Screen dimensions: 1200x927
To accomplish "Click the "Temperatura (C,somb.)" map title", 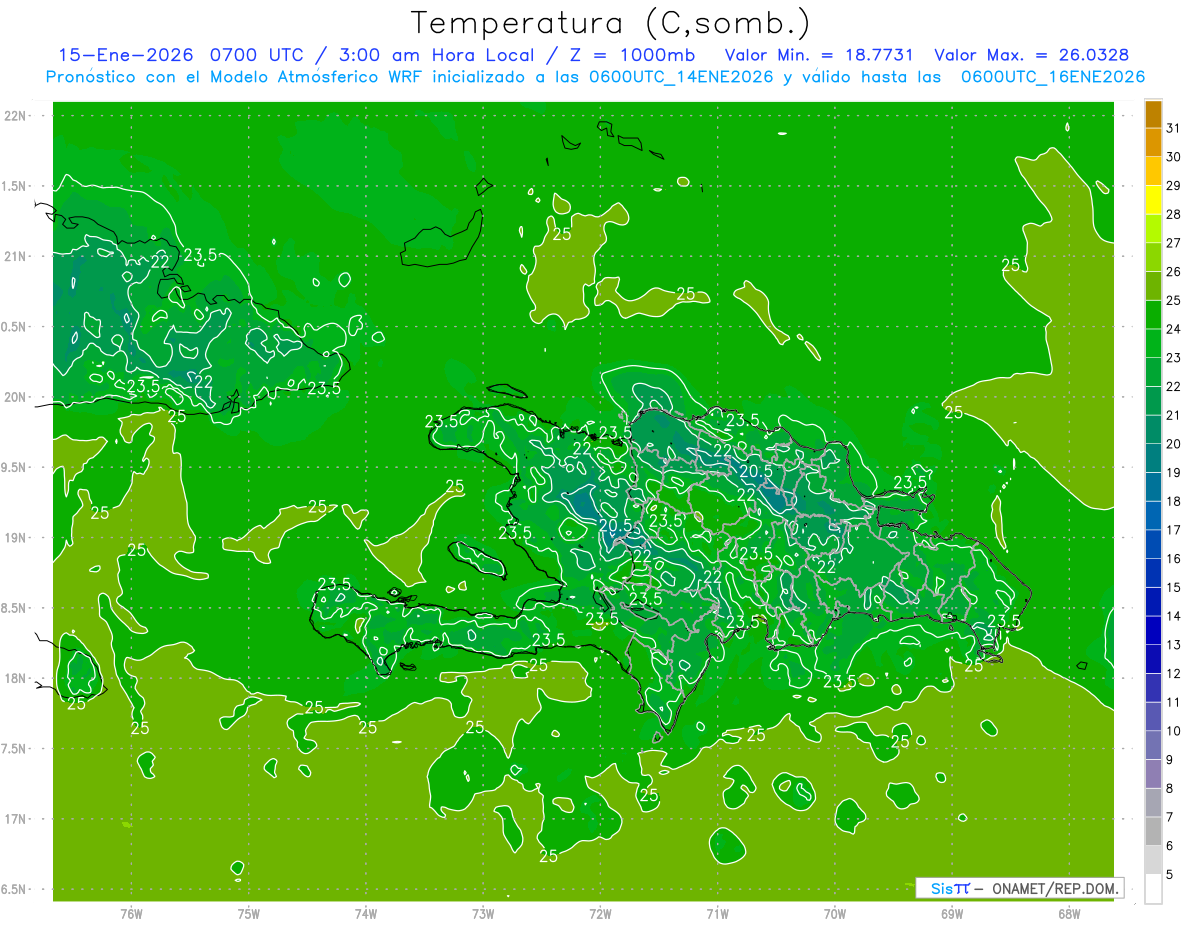I will (611, 23).
